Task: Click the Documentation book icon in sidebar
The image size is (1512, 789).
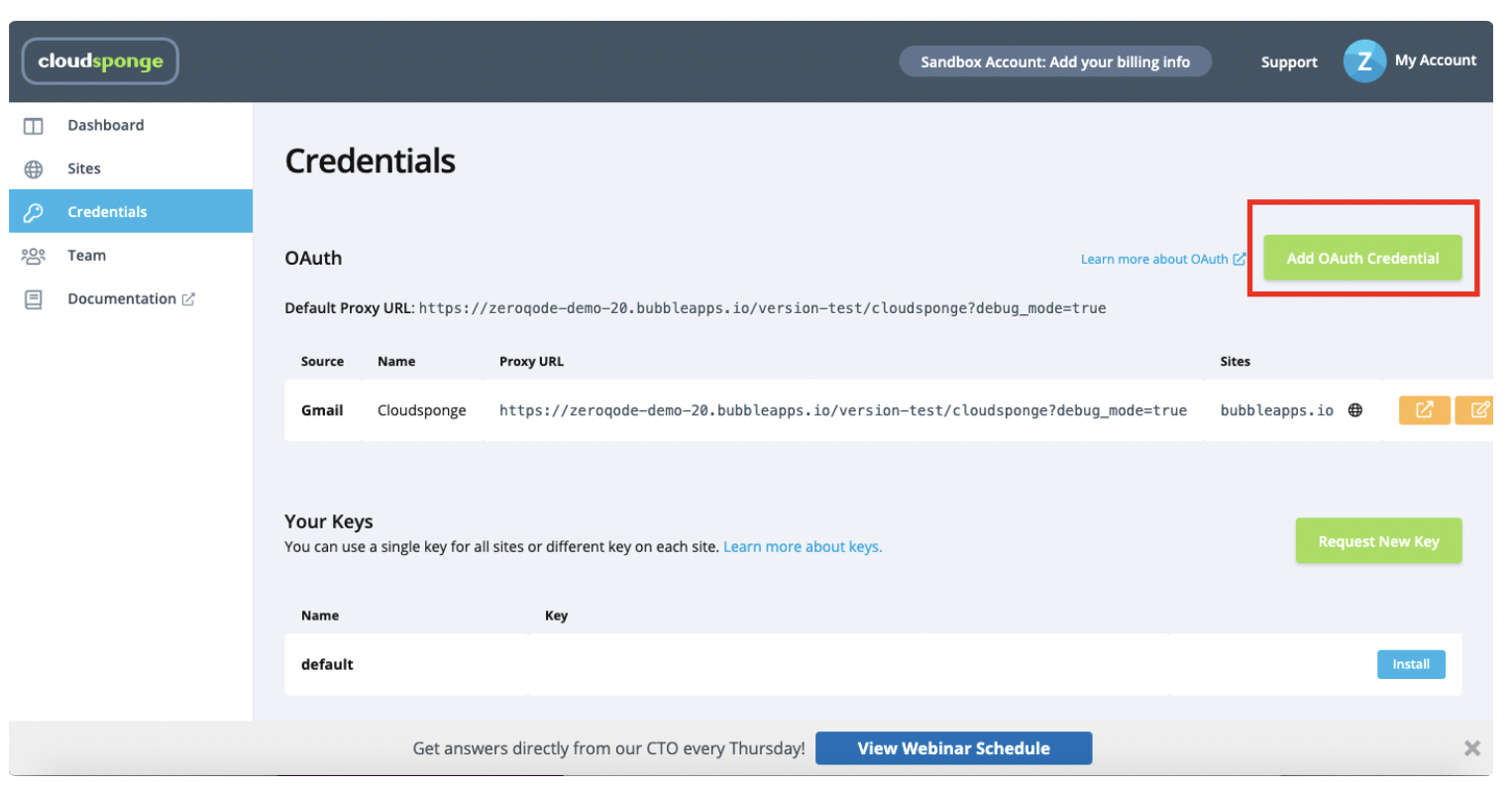Action: (x=34, y=299)
